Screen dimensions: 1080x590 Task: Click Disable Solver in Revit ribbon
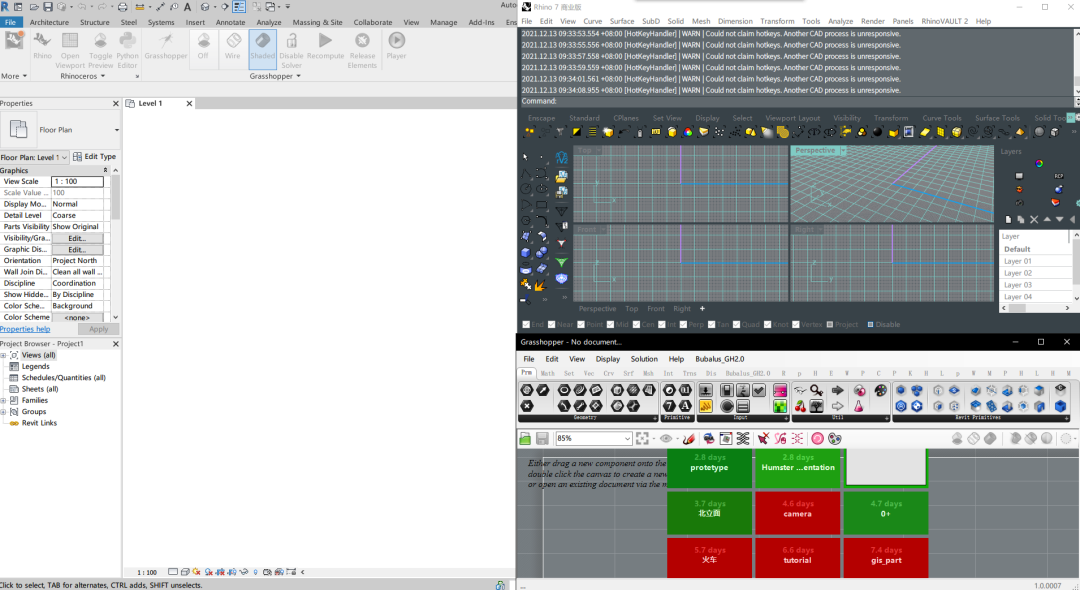pyautogui.click(x=291, y=50)
